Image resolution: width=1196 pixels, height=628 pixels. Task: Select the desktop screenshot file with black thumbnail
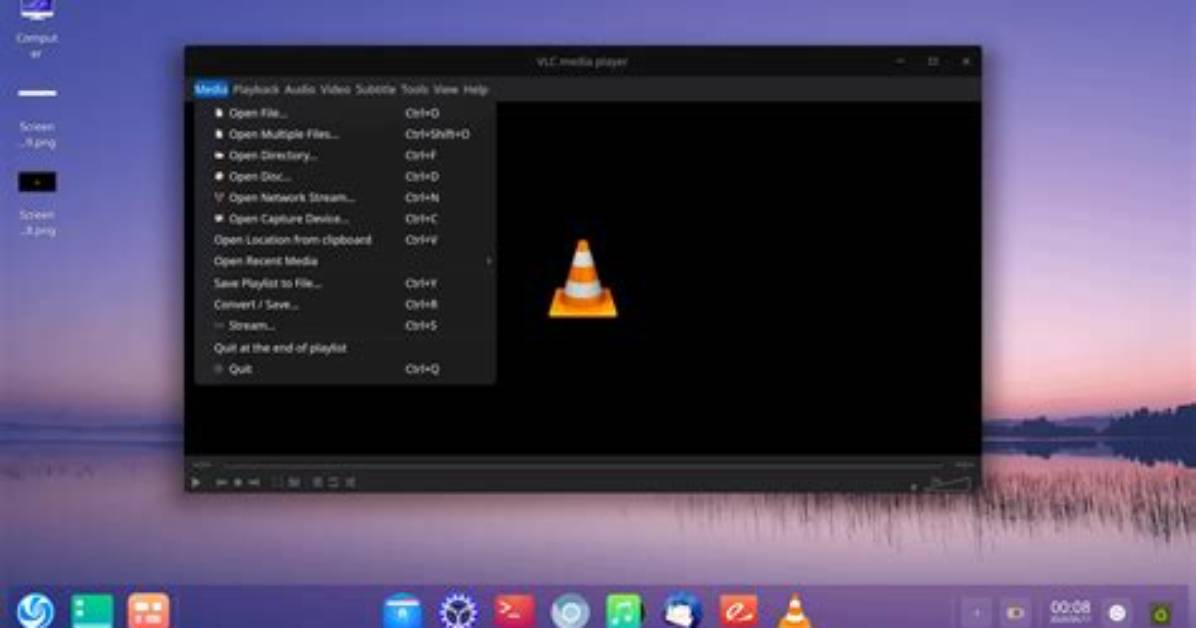pos(37,203)
